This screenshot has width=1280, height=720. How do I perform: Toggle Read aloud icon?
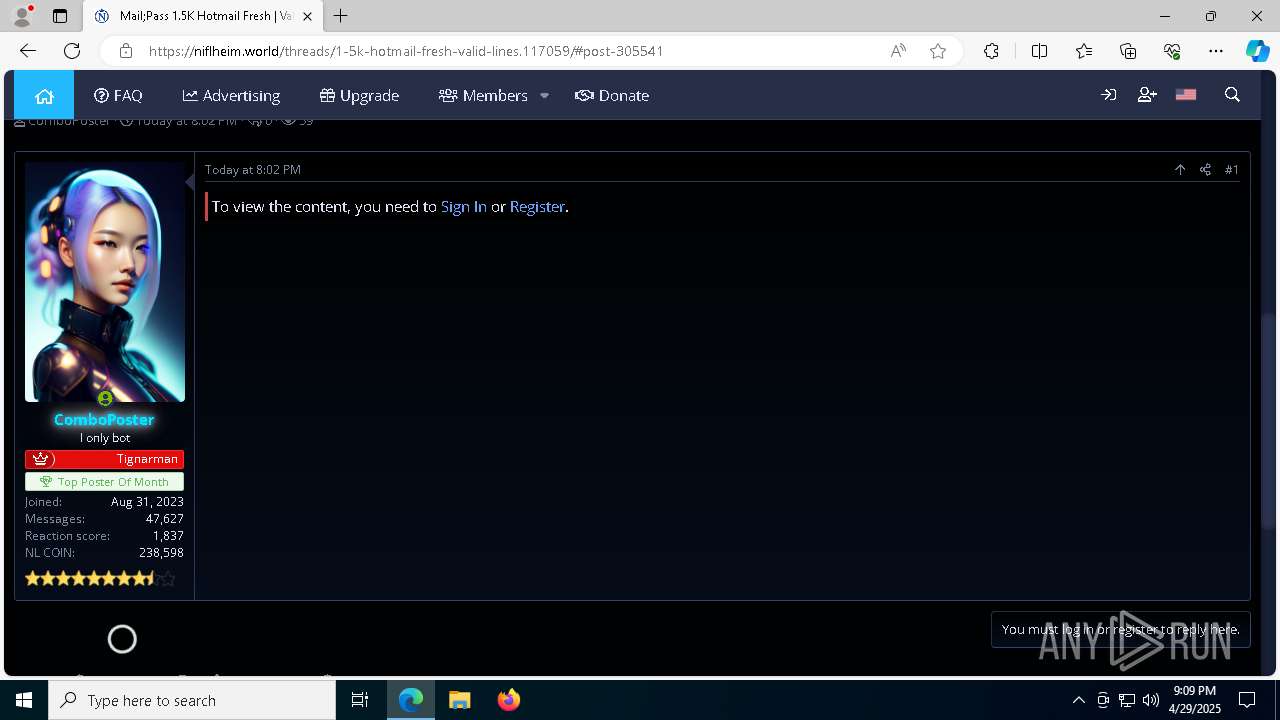point(898,51)
